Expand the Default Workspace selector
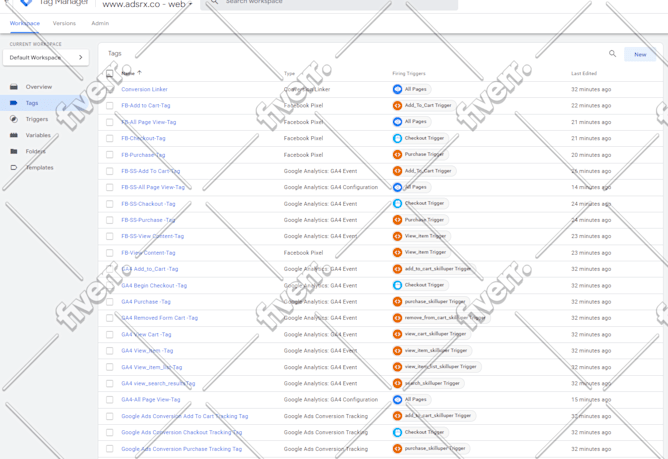The height and width of the screenshot is (459, 668). pos(46,58)
